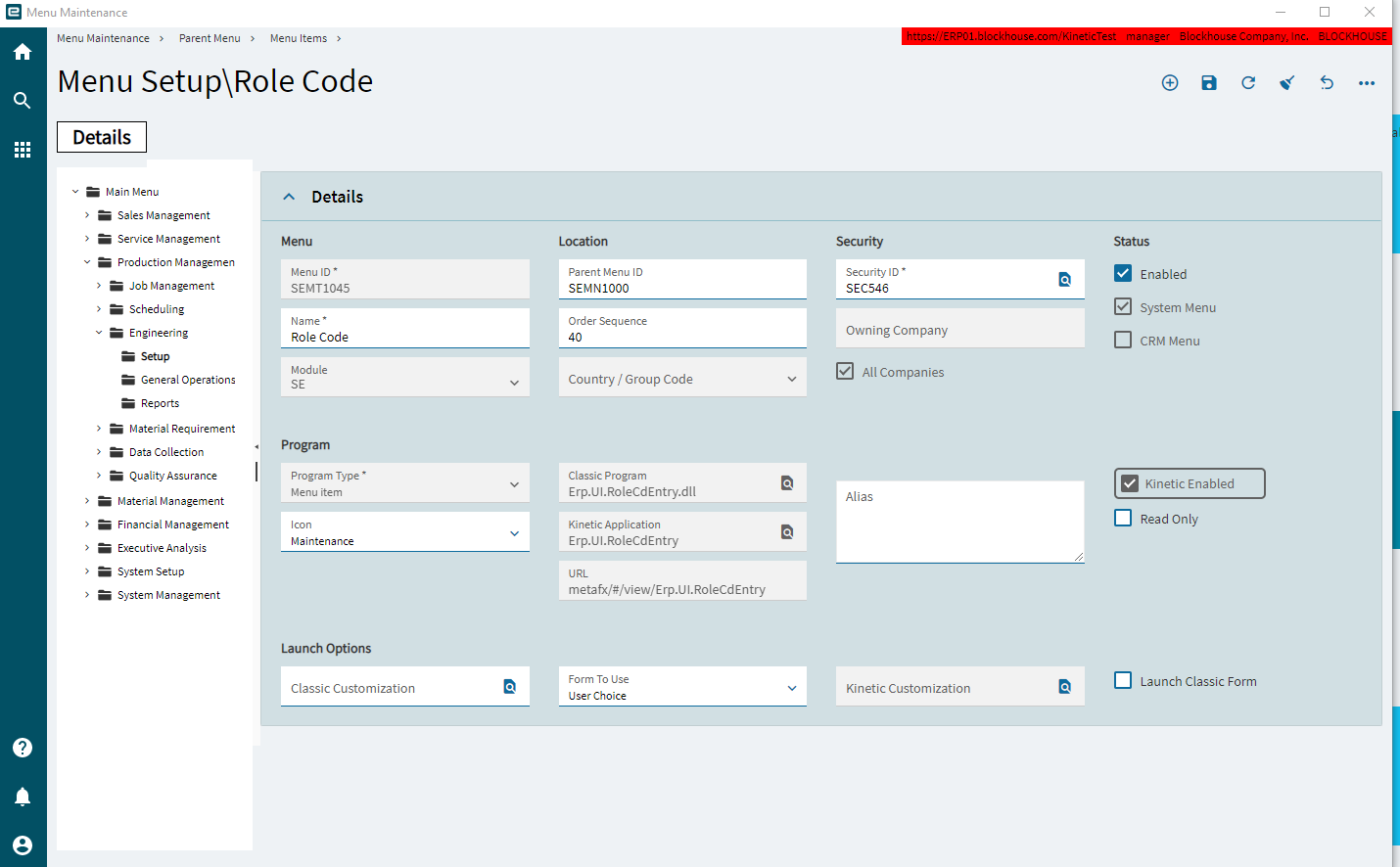Select Scheduling in the menu tree
Viewport: 1400px width, 867px height.
pyautogui.click(x=157, y=309)
